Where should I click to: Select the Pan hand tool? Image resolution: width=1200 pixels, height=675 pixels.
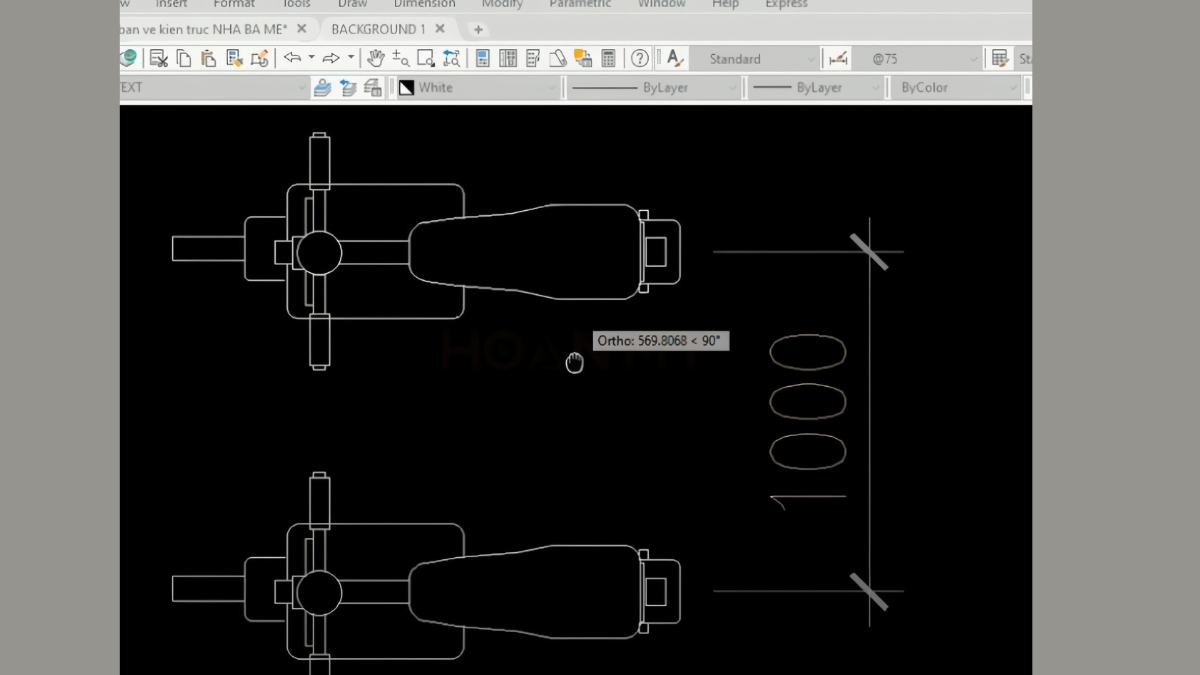(x=376, y=58)
